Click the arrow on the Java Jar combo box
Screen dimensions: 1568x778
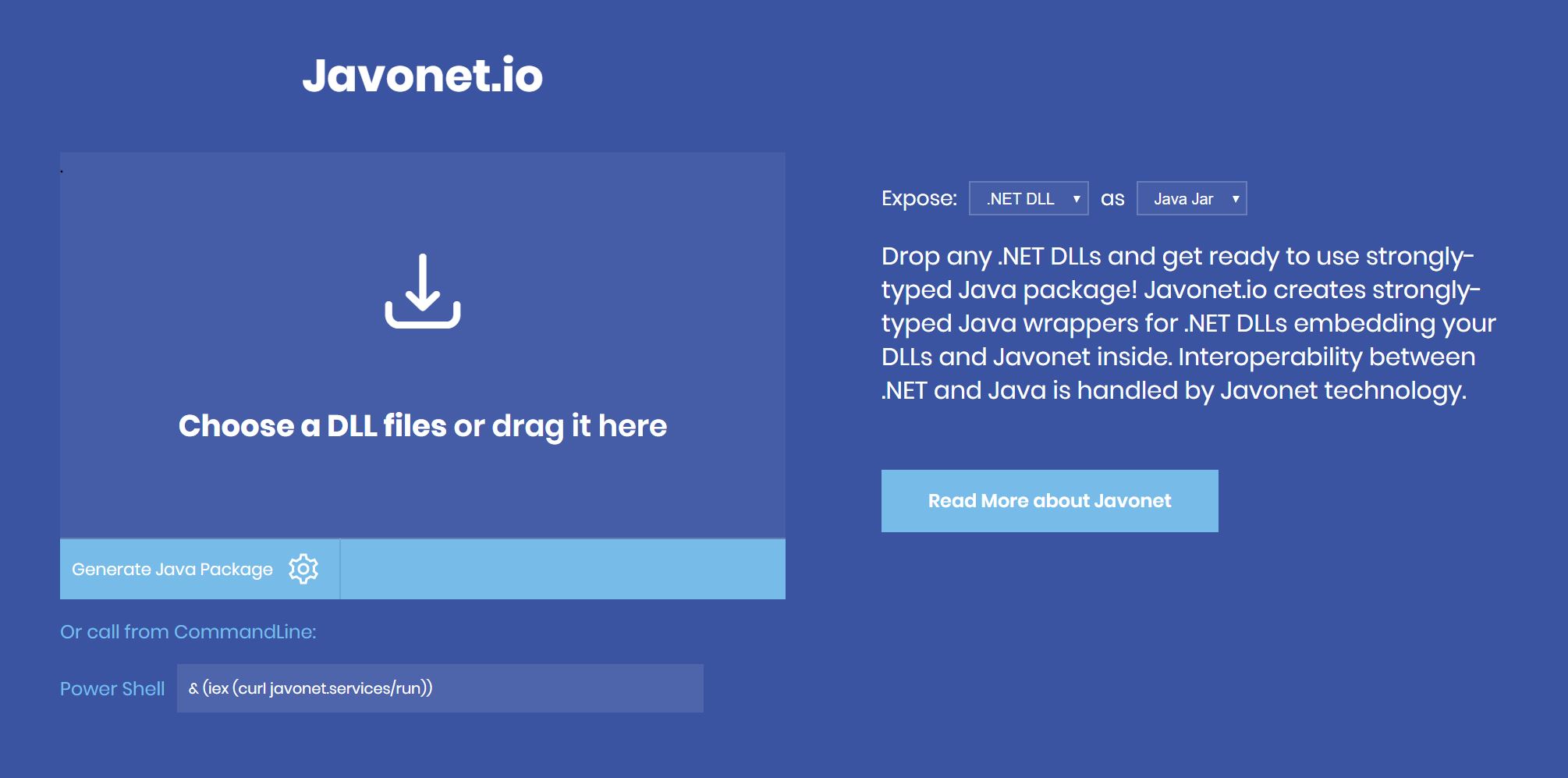point(1236,199)
